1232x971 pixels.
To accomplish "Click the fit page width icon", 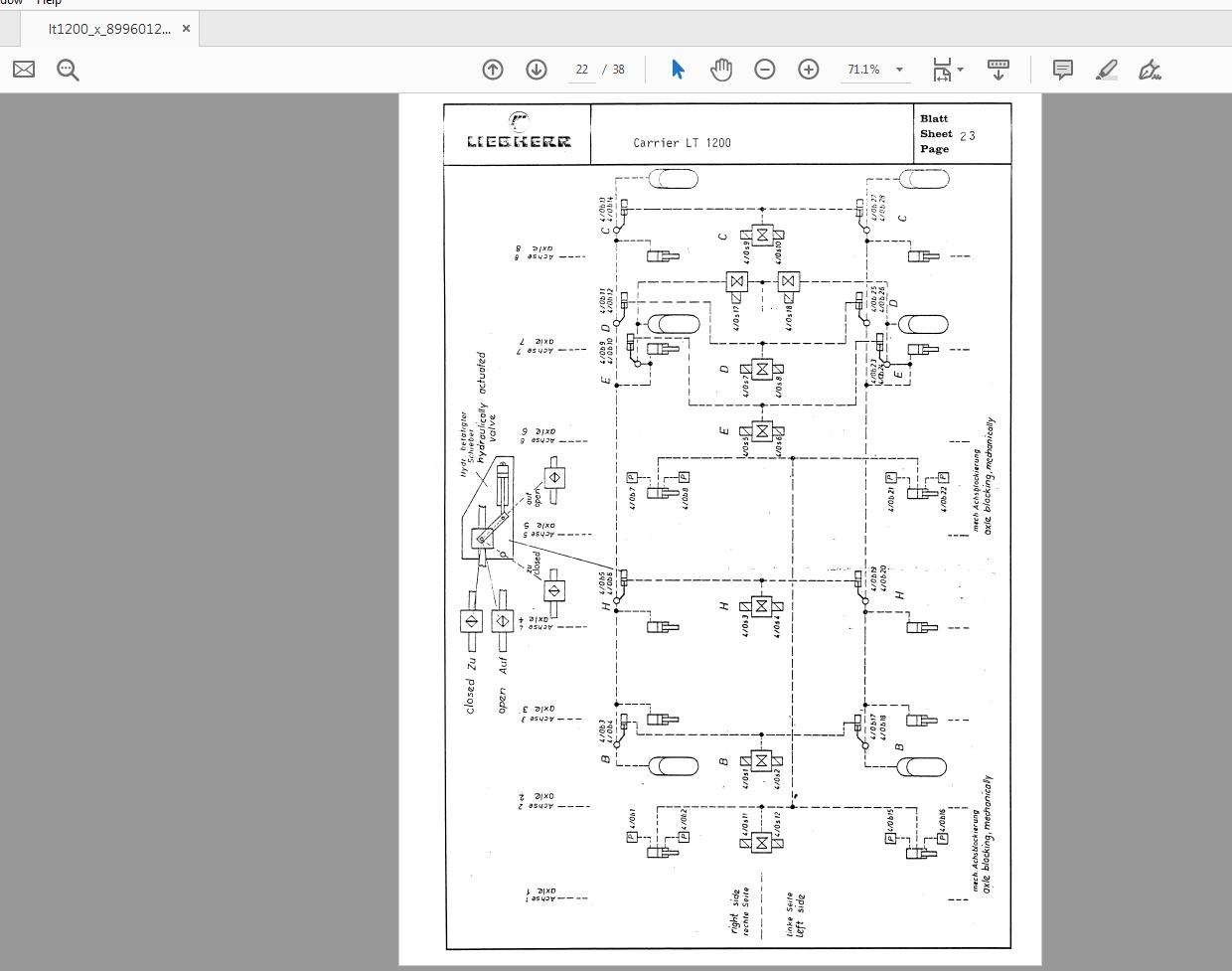I will (x=941, y=70).
